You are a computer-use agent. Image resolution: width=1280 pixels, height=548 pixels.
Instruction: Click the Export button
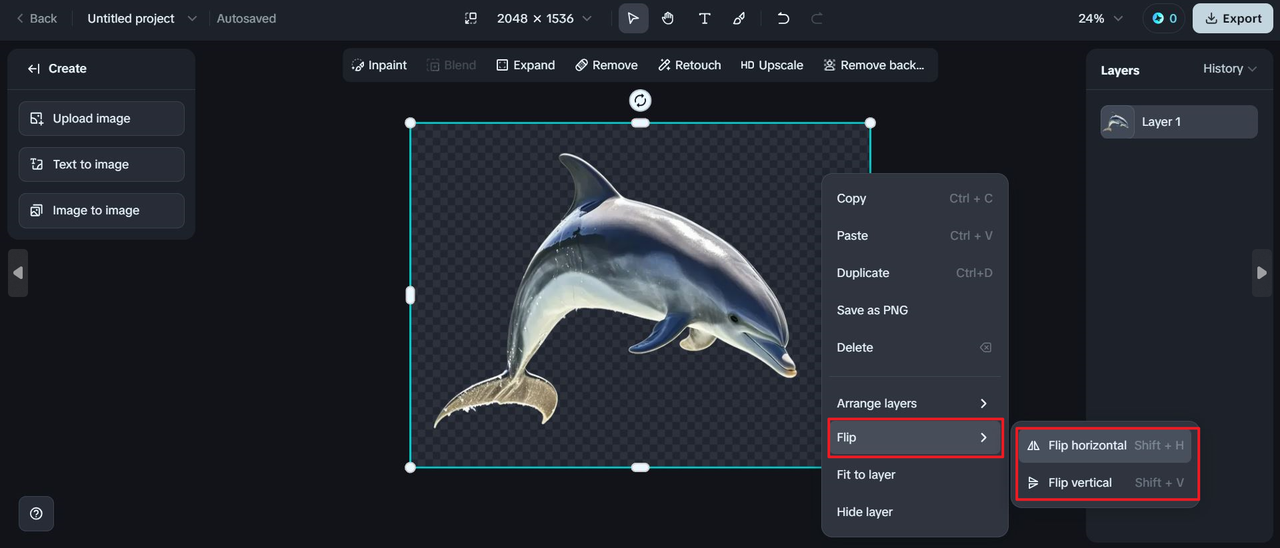tap(1232, 18)
